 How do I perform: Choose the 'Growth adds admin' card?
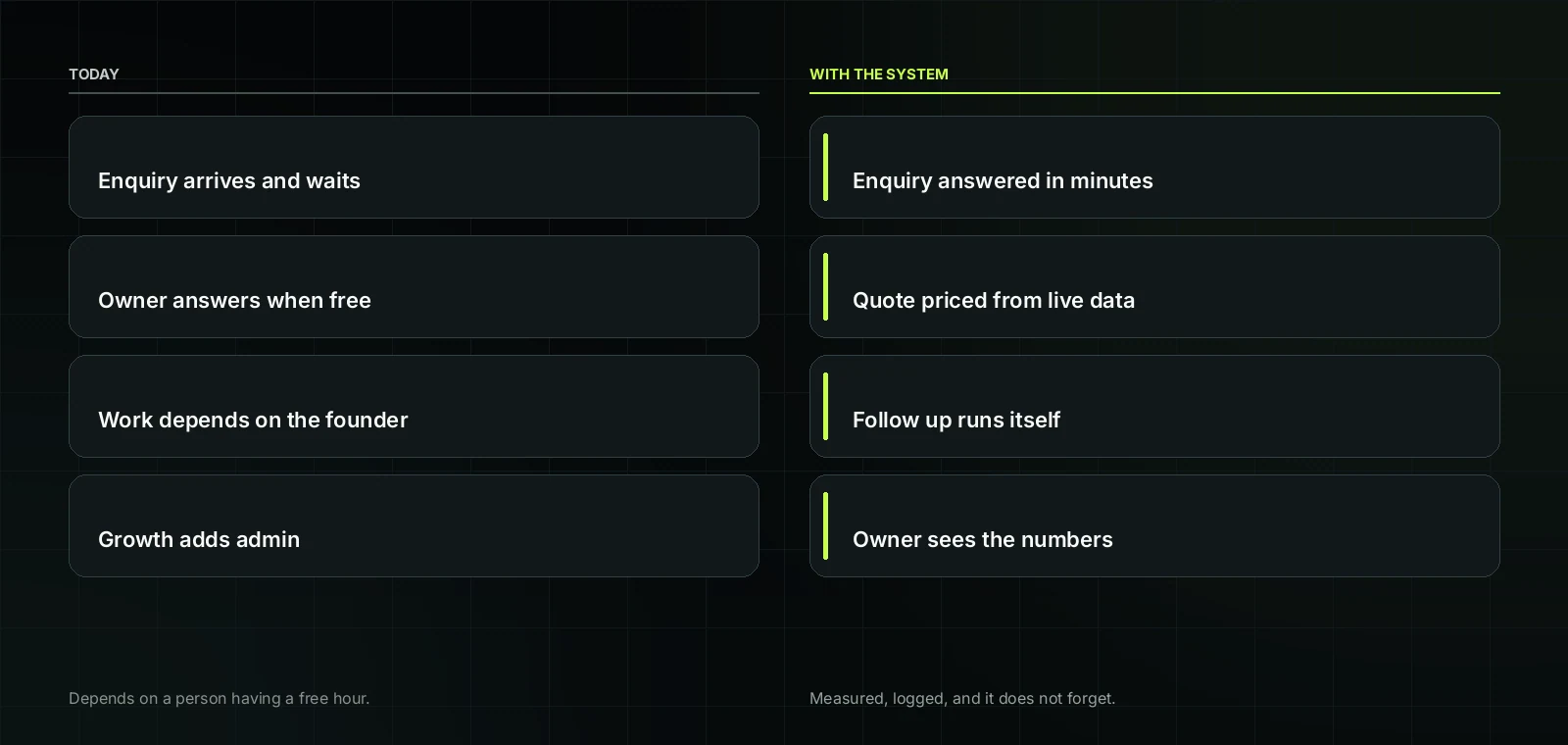point(414,526)
